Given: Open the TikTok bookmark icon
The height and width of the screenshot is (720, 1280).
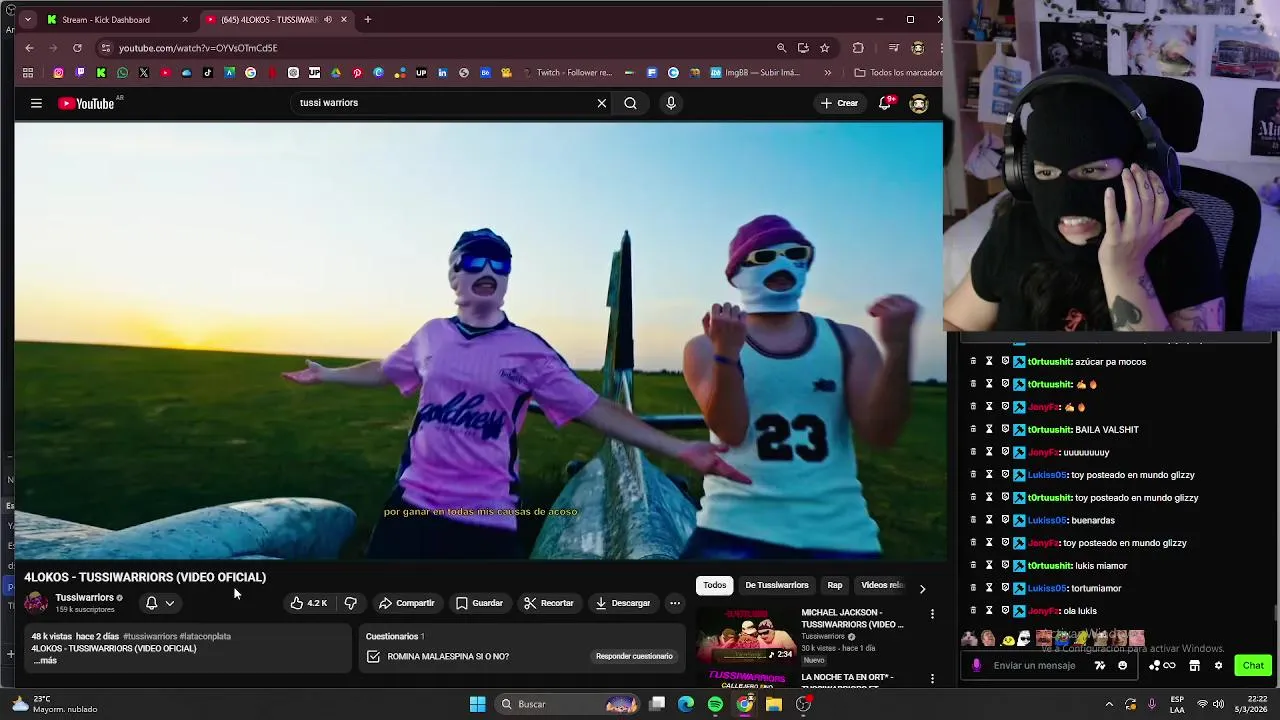Looking at the screenshot, I should [207, 72].
